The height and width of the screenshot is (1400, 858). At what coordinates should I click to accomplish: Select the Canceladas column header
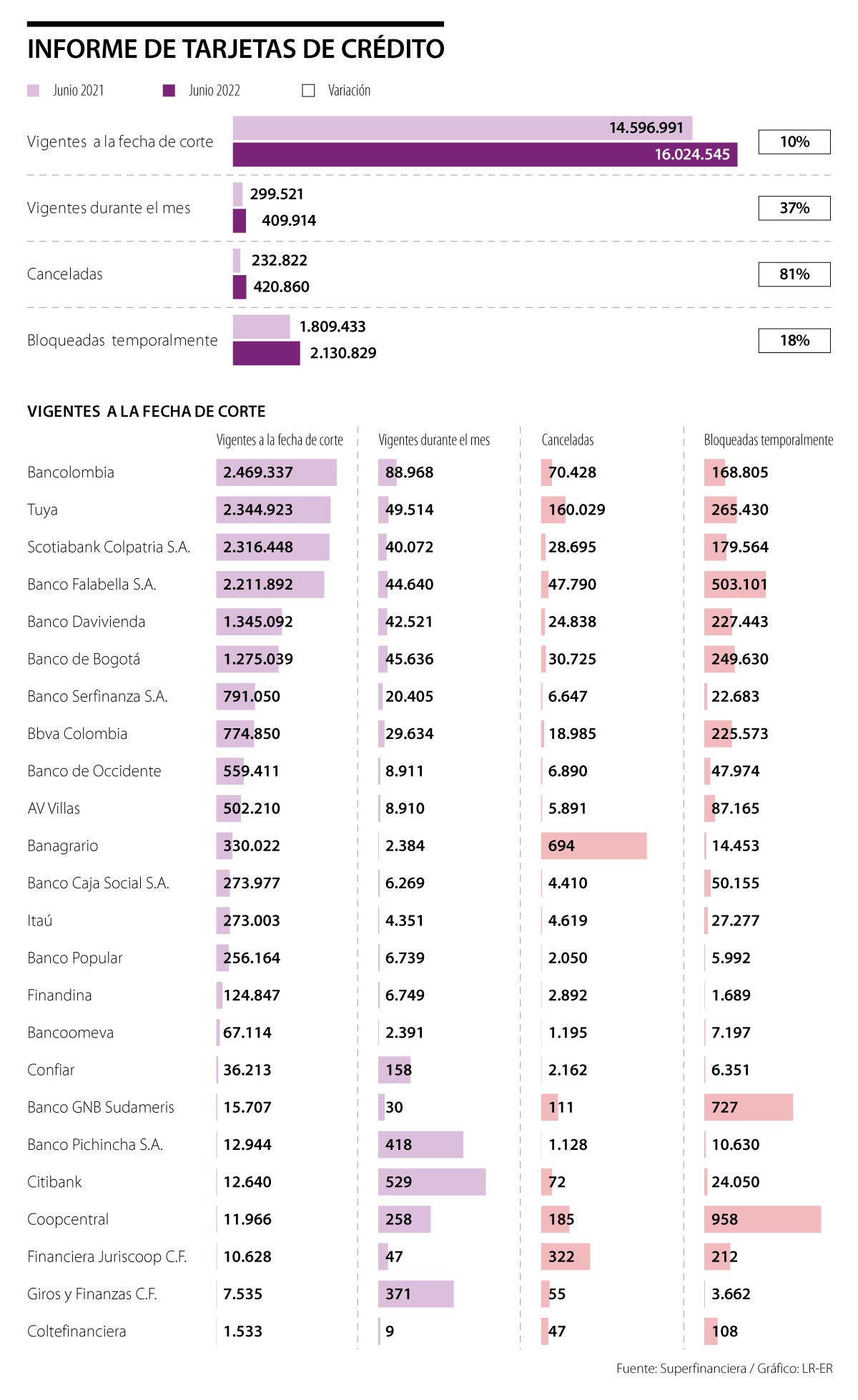coord(567,440)
